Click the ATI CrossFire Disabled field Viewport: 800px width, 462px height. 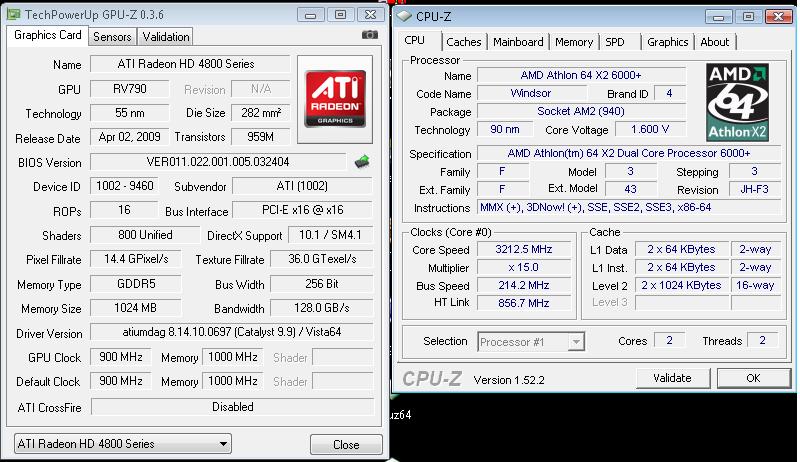coord(232,407)
